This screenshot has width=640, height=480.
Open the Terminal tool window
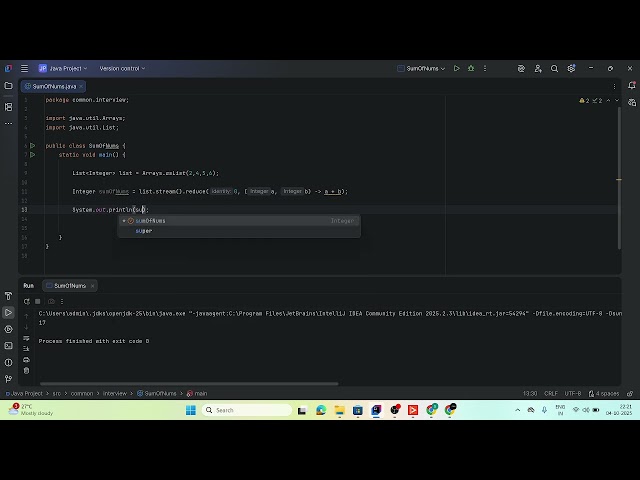[x=8, y=346]
